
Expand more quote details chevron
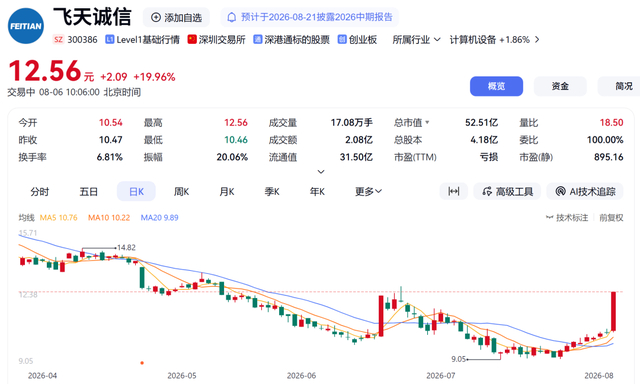321,172
